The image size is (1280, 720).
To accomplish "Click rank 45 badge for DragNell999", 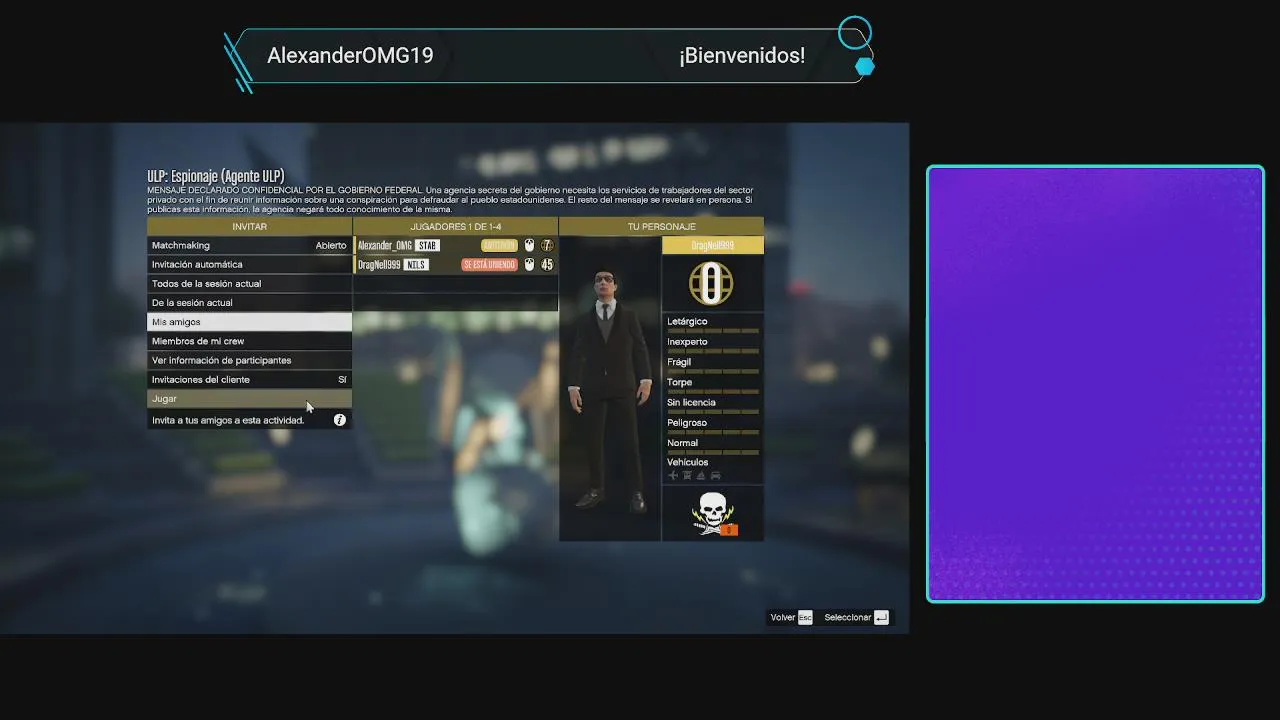I will coord(547,265).
